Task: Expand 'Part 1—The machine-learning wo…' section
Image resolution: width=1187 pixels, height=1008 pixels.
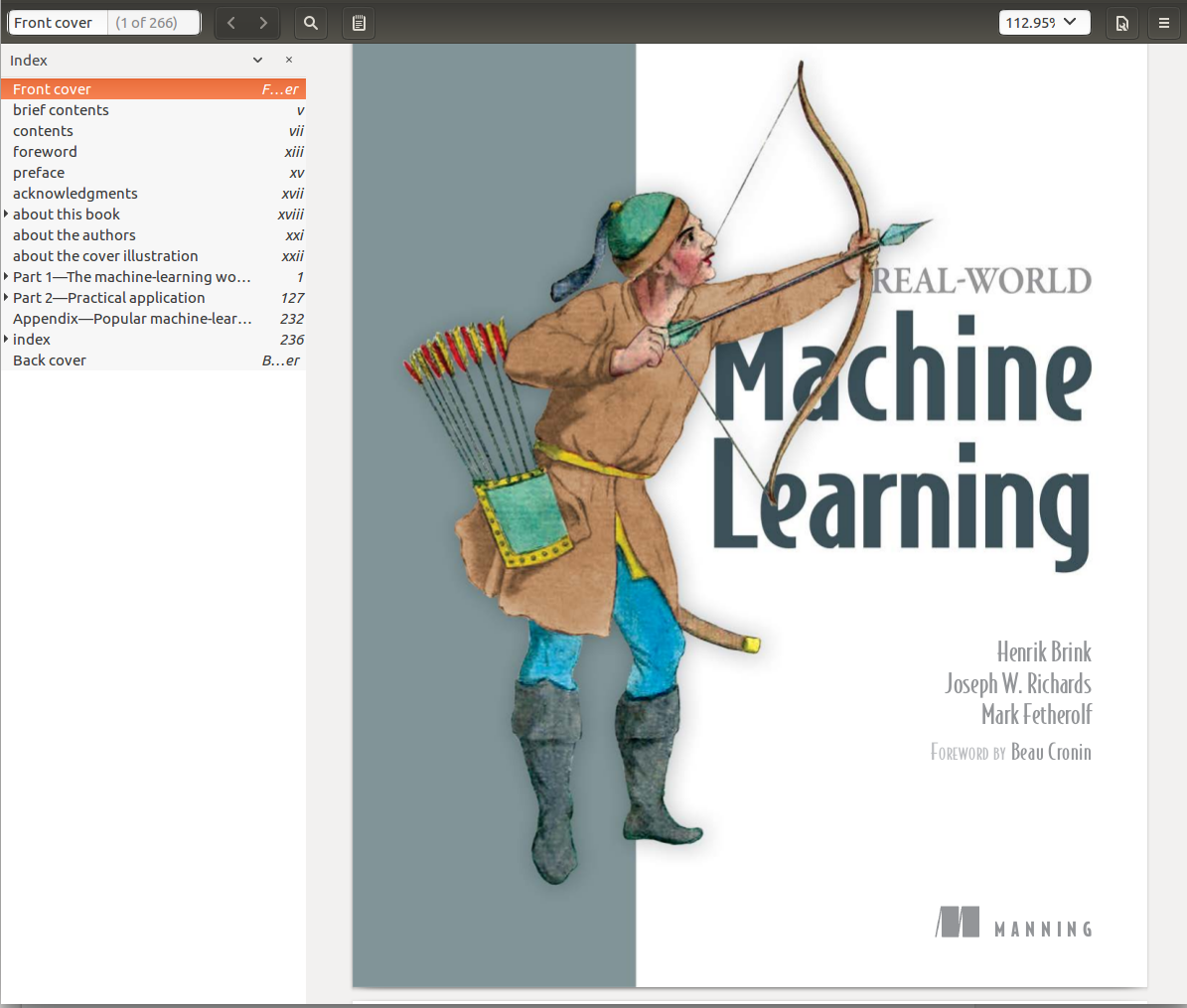Action: [6, 277]
